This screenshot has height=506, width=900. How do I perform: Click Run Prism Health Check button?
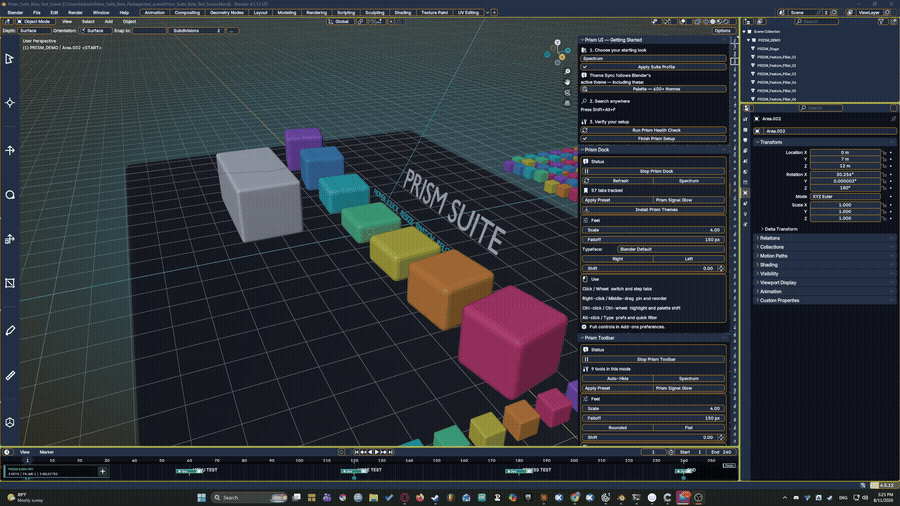[654, 130]
